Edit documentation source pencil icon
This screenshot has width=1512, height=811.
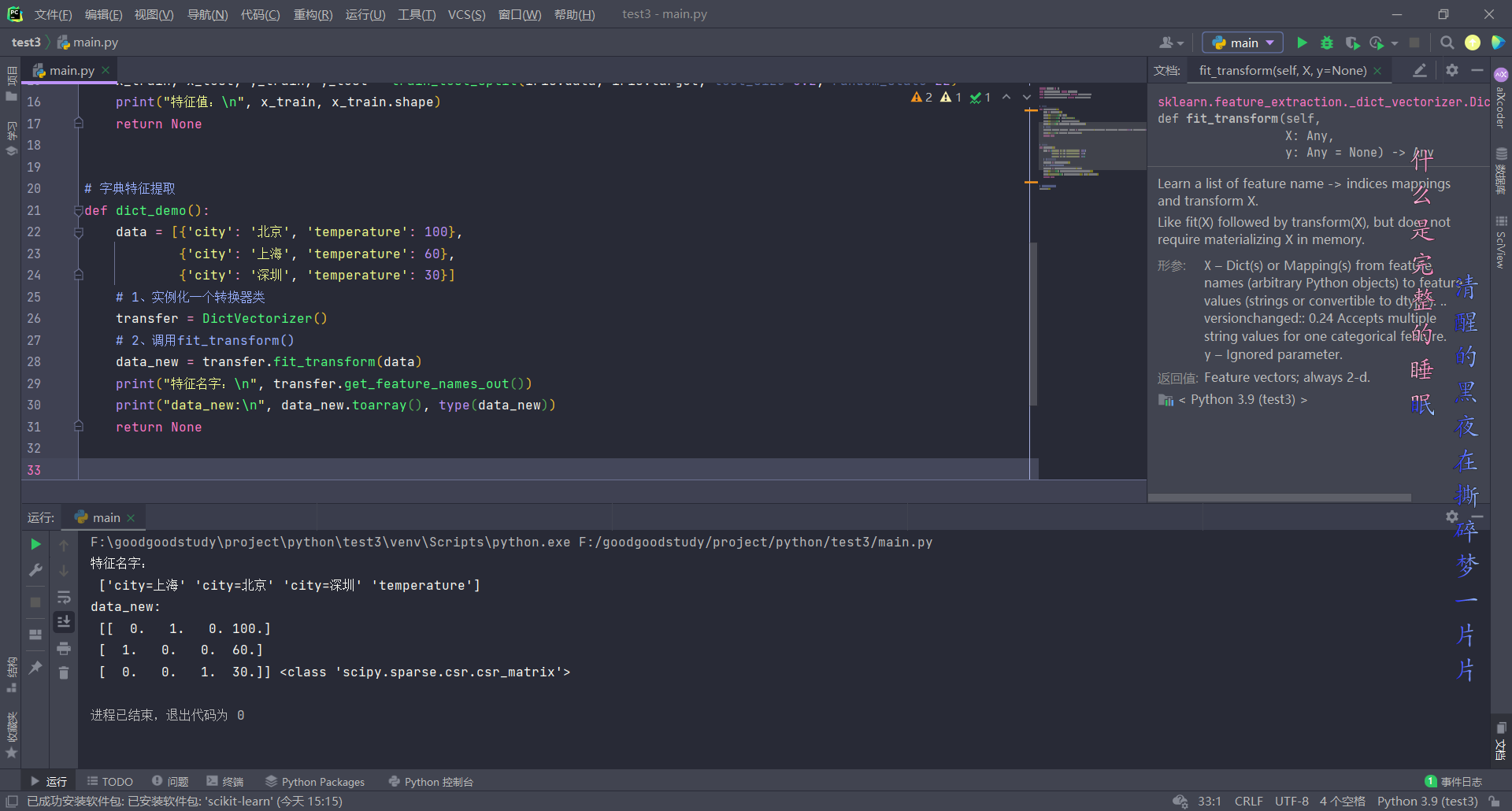tap(1420, 70)
